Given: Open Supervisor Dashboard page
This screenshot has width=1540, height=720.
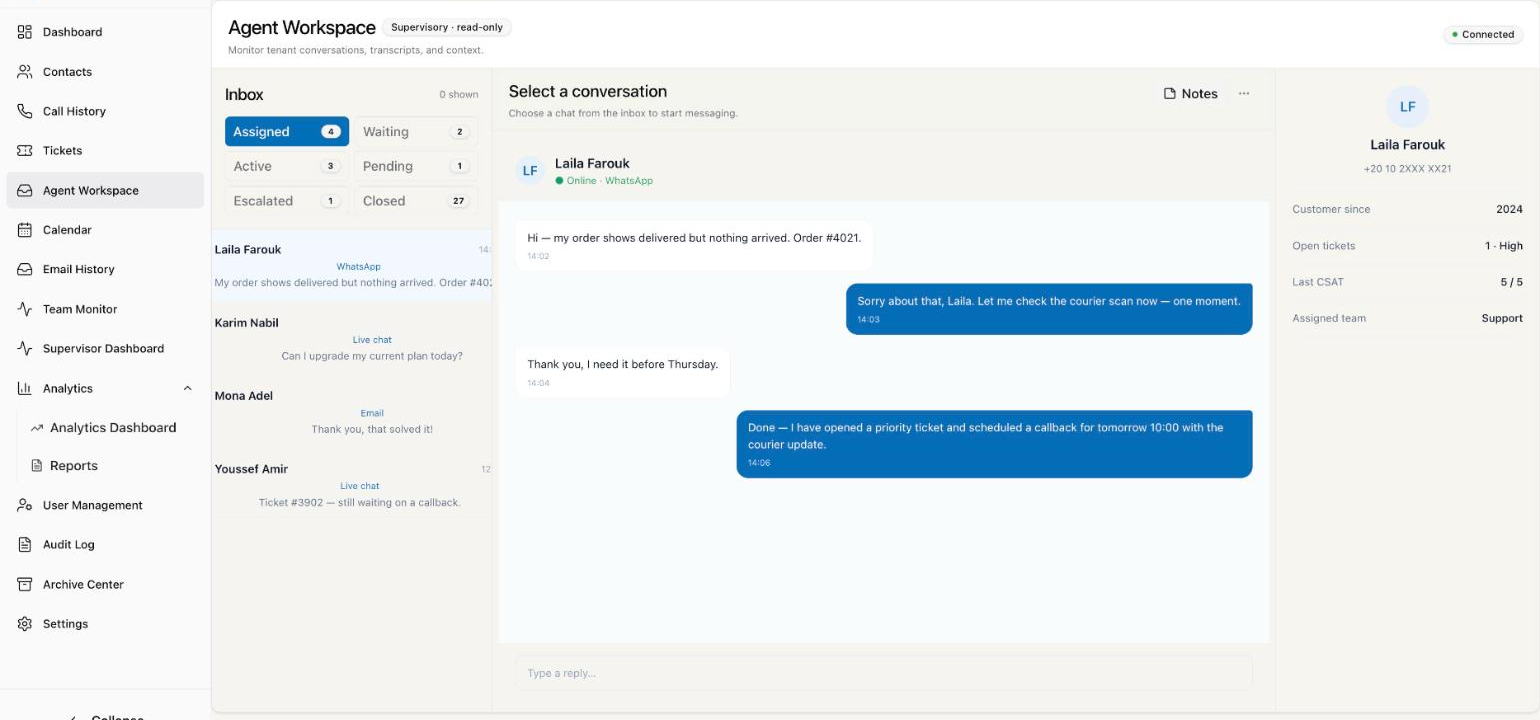Looking at the screenshot, I should [105, 348].
